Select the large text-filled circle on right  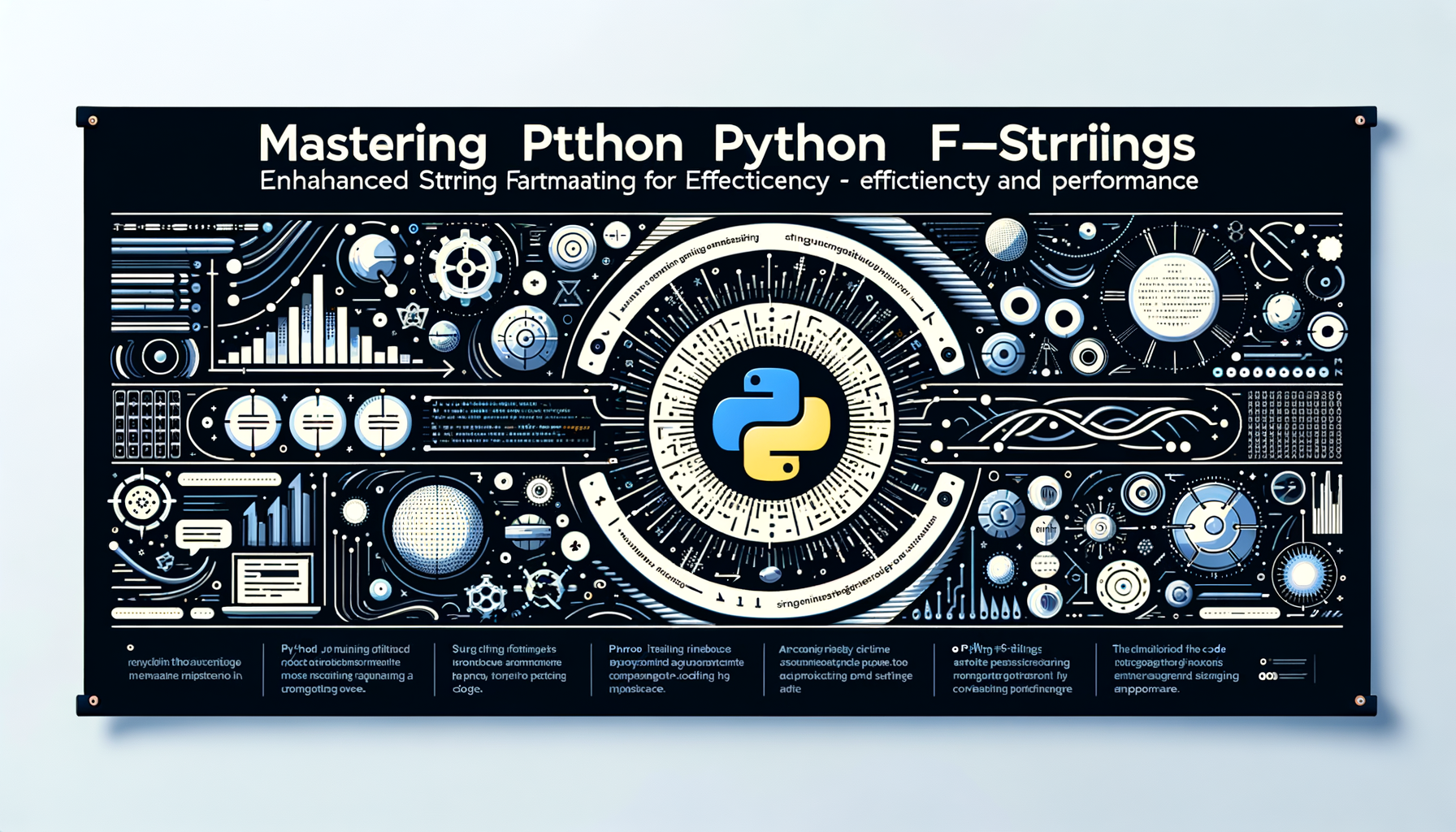pyautogui.click(x=1172, y=297)
